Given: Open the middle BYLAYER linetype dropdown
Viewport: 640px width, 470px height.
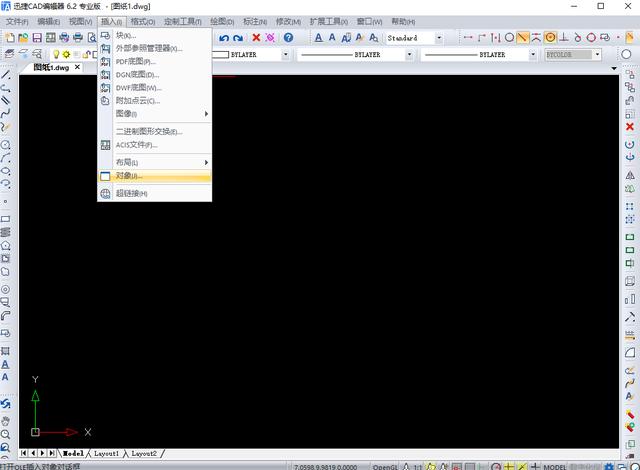Looking at the screenshot, I should [x=409, y=54].
